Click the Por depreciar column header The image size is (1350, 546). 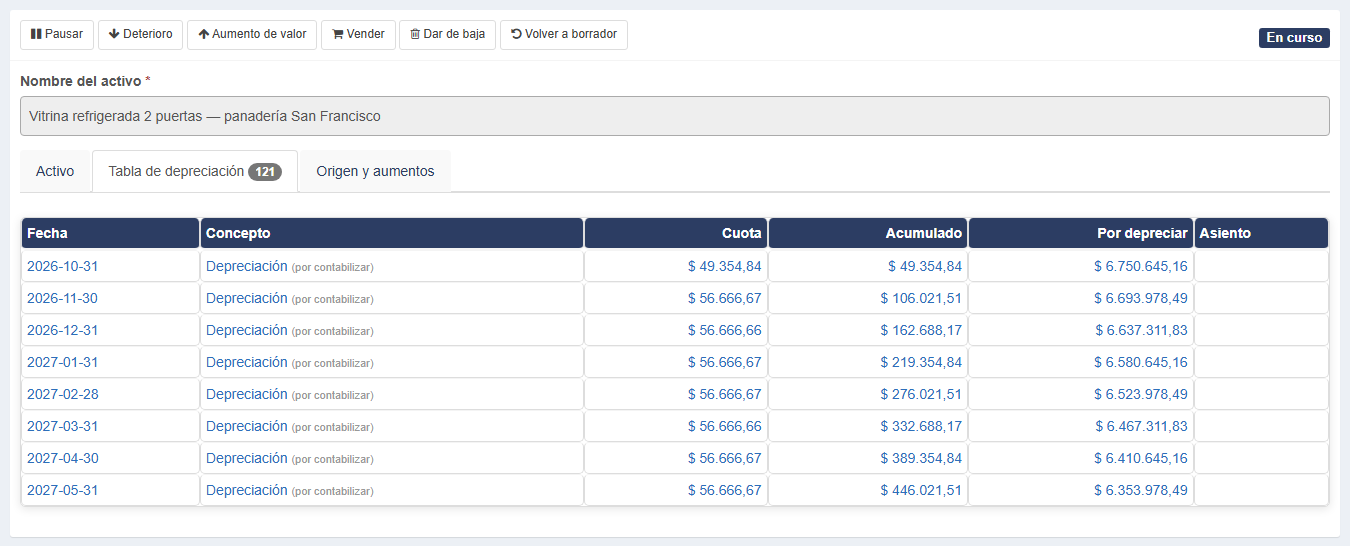[x=1081, y=233]
